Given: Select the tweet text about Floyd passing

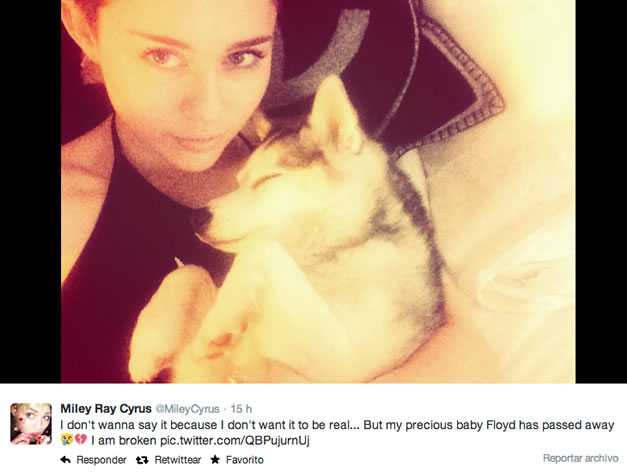Looking at the screenshot, I should coord(337,432).
